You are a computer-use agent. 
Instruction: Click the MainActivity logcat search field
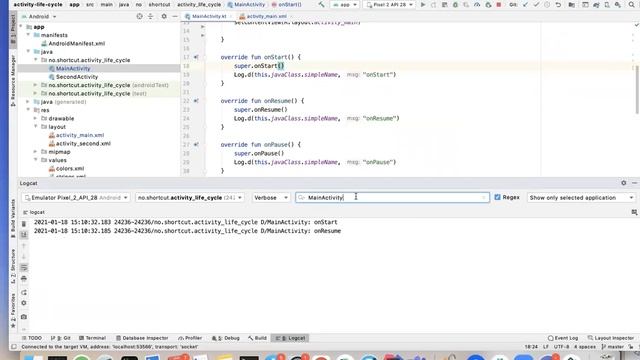click(392, 198)
